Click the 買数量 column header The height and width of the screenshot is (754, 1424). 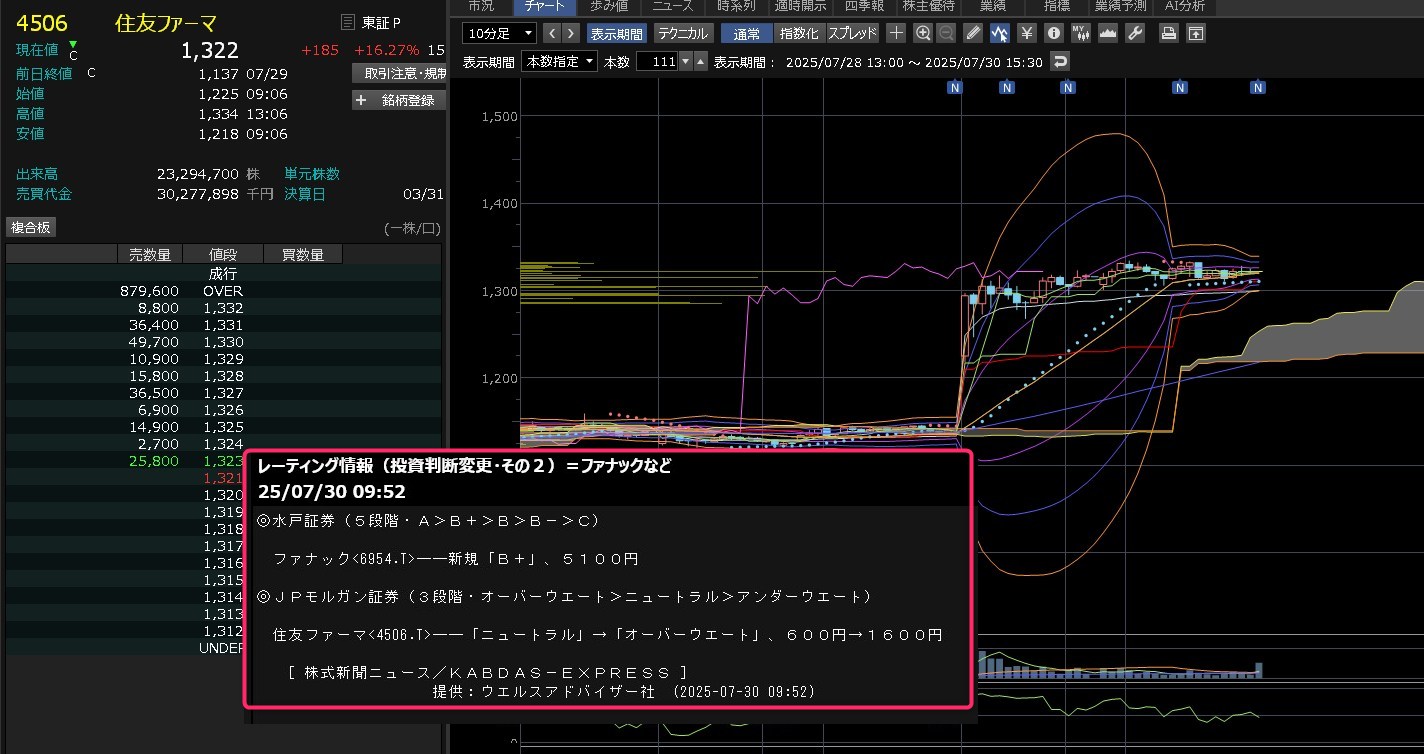tap(302, 255)
